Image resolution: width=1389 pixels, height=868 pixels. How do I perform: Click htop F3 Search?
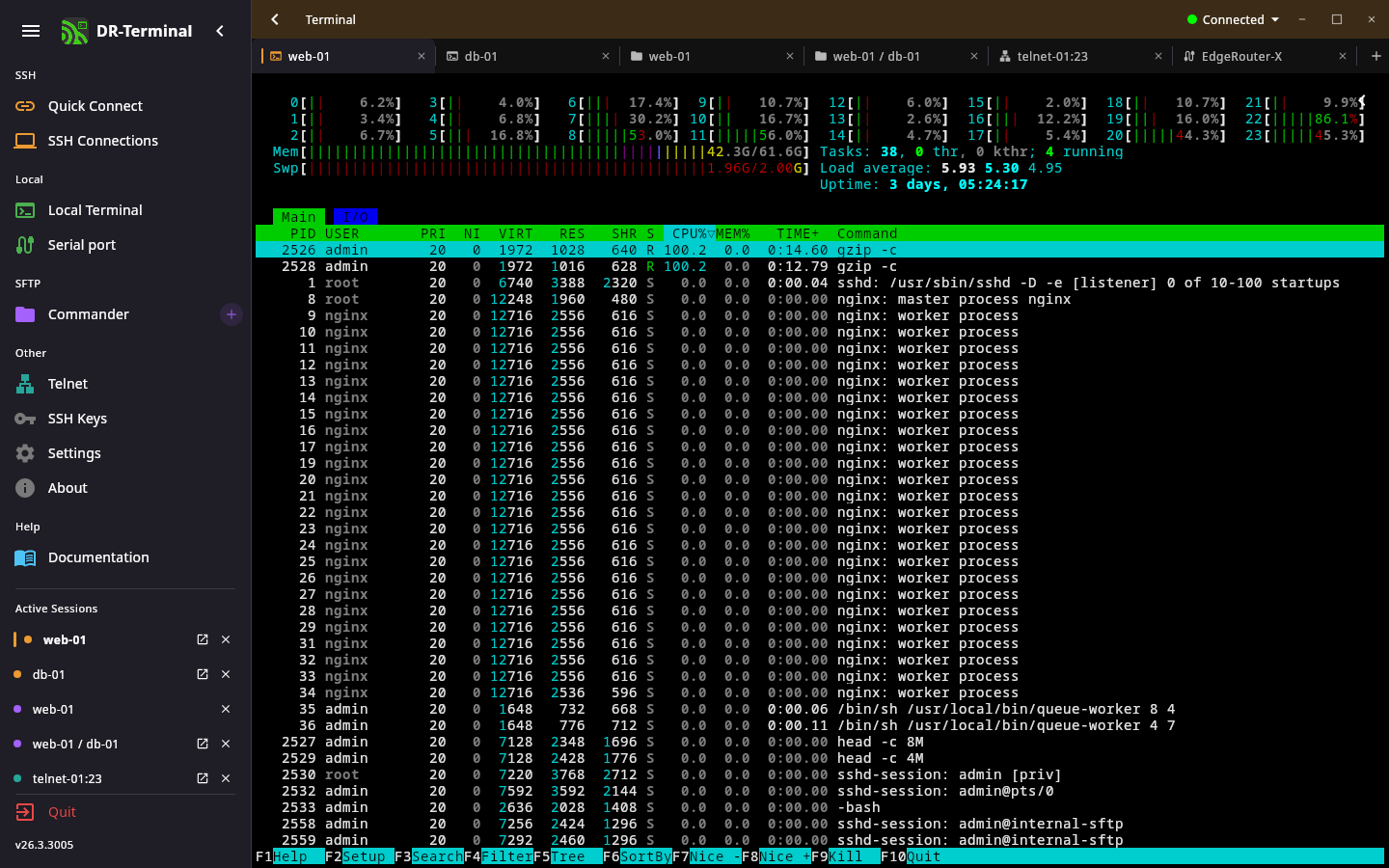coord(428,856)
